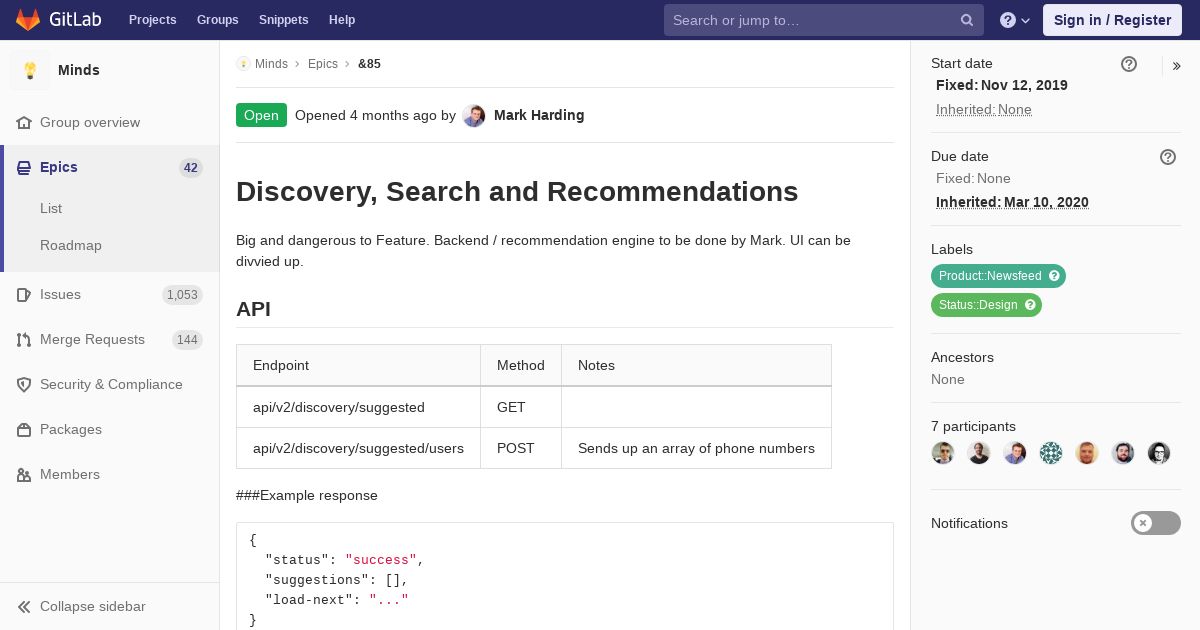Screen dimensions: 1200x630
Task: Click the Sign in / Register button
Action: point(1112,20)
